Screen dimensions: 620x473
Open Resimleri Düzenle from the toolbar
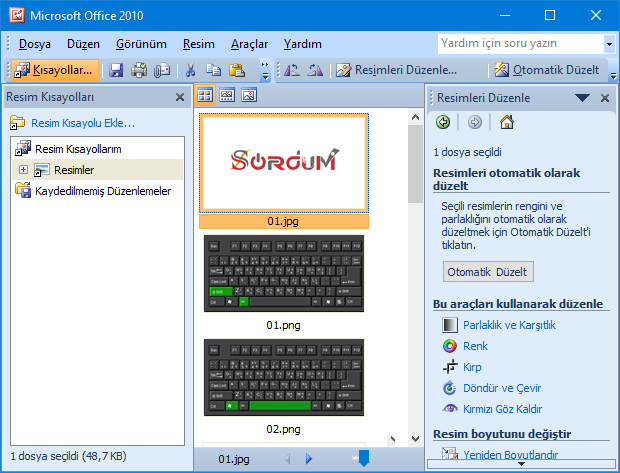(396, 70)
